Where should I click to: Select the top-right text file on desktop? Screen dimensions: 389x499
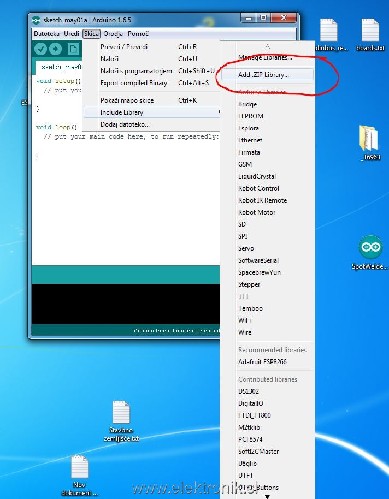tap(370, 35)
